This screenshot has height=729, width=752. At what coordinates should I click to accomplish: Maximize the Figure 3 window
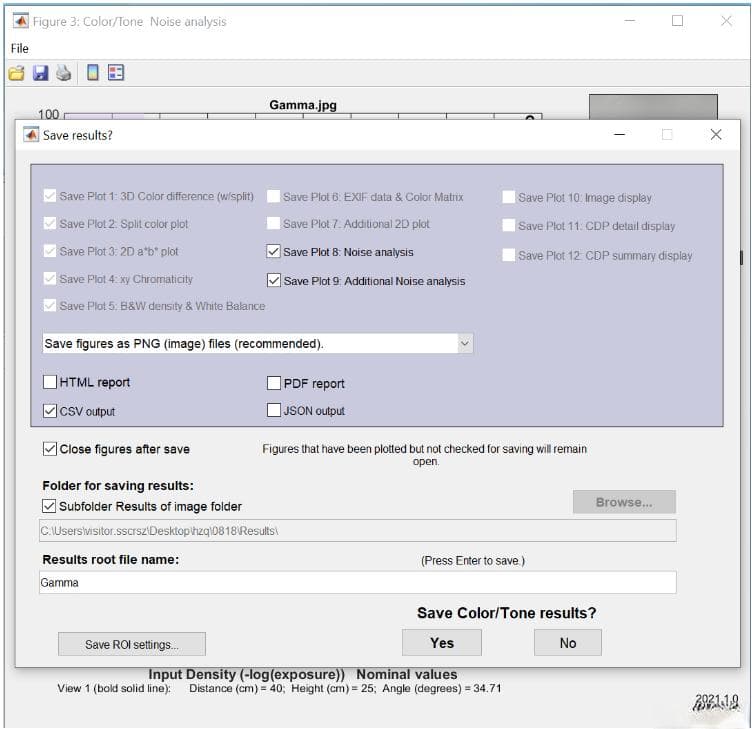677,21
